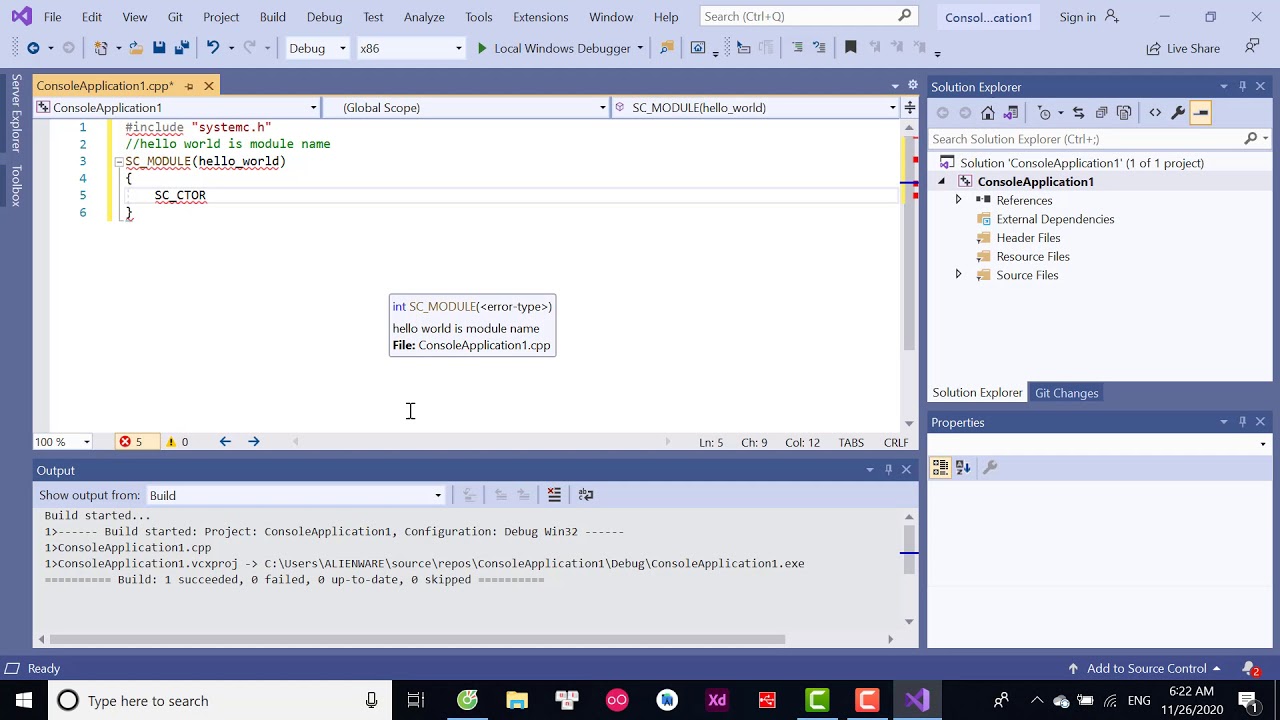Open File Explorer from the Windows taskbar

[x=517, y=700]
